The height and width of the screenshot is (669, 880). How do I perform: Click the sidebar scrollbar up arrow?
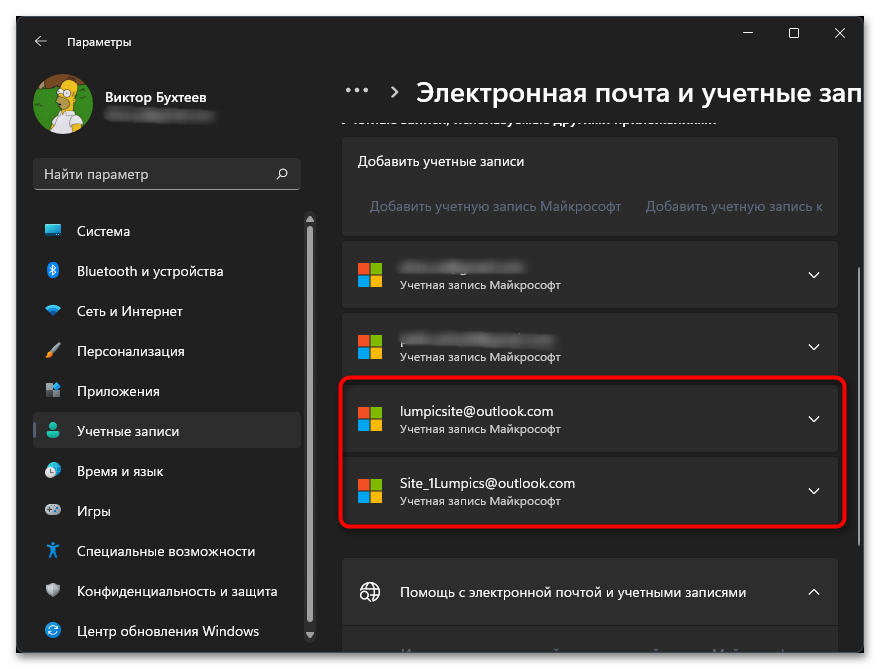coord(309,219)
